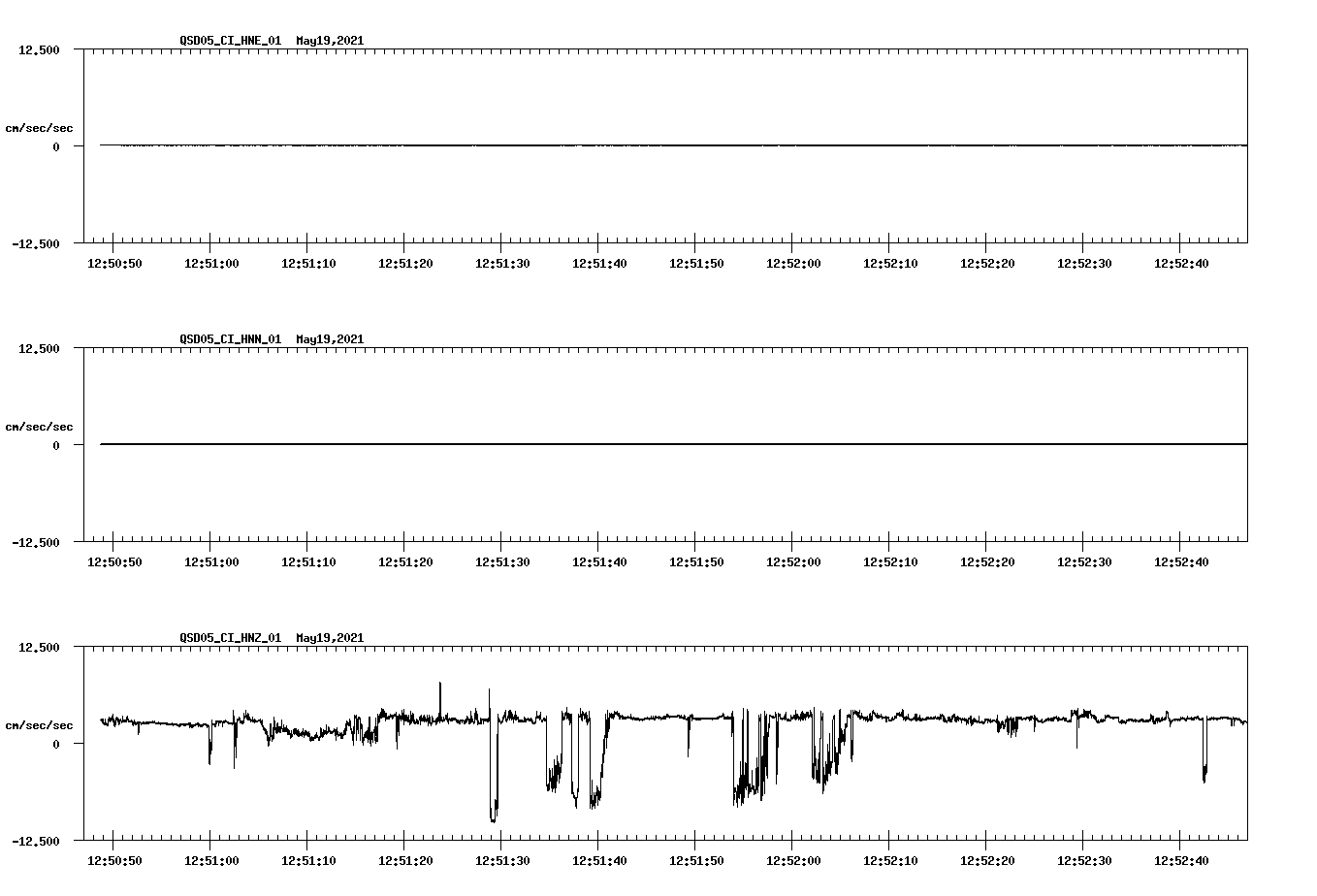Click the 12:50:50 time tick on top axis
This screenshot has height=896, width=1317.
tap(115, 261)
